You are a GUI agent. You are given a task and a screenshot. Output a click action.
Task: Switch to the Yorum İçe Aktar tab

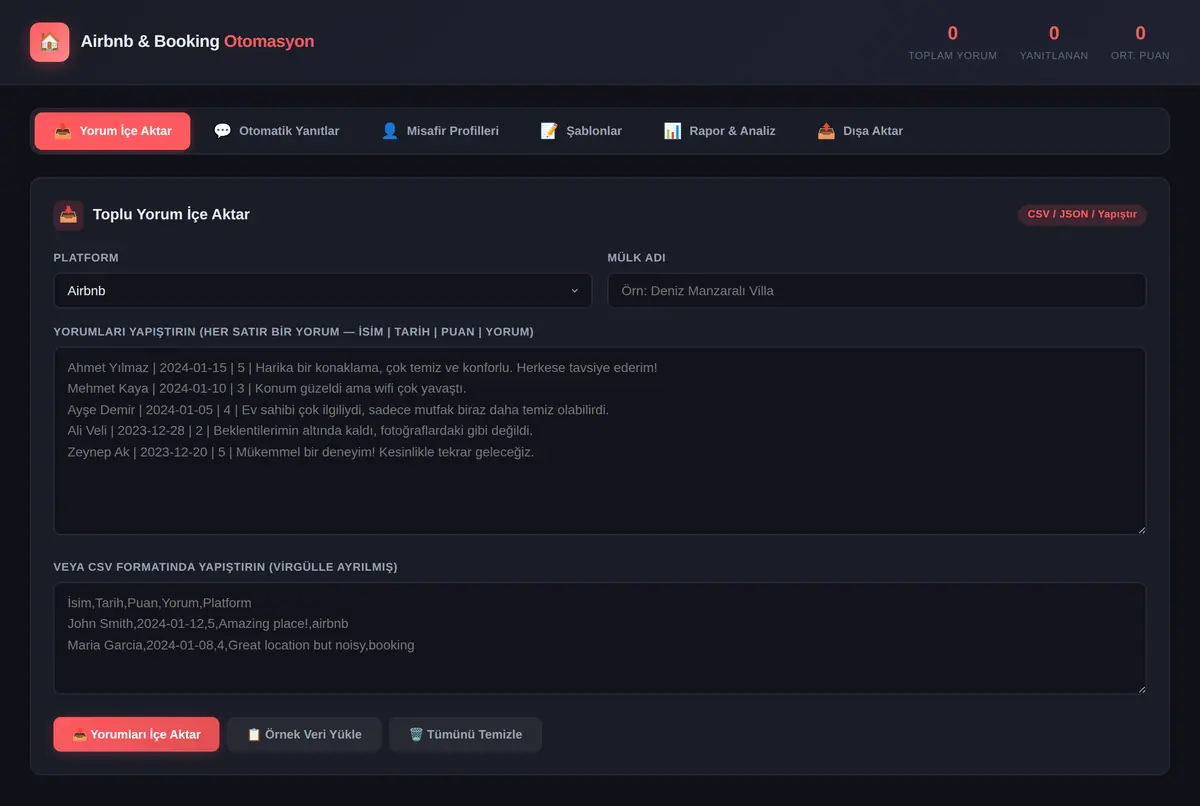(x=112, y=131)
